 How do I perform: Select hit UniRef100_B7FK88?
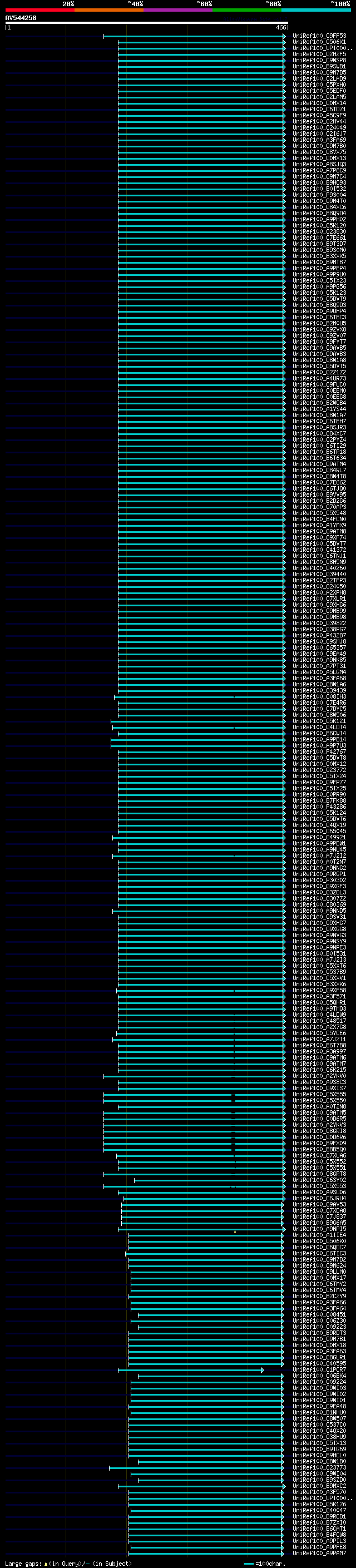point(319,800)
